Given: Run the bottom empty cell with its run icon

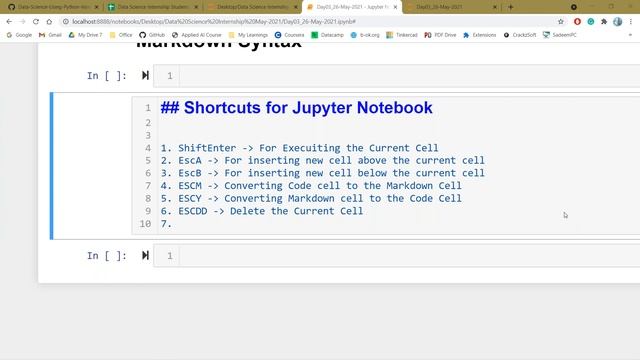Looking at the screenshot, I should (145, 256).
